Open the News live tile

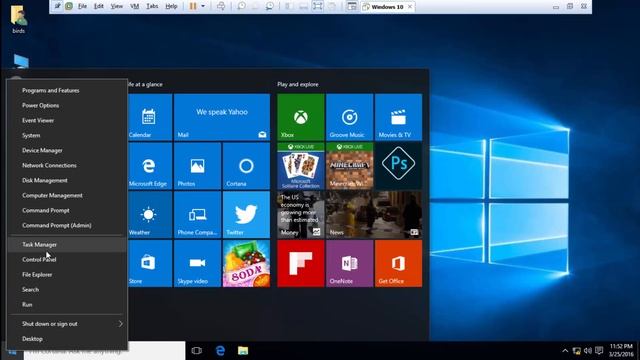[374, 215]
